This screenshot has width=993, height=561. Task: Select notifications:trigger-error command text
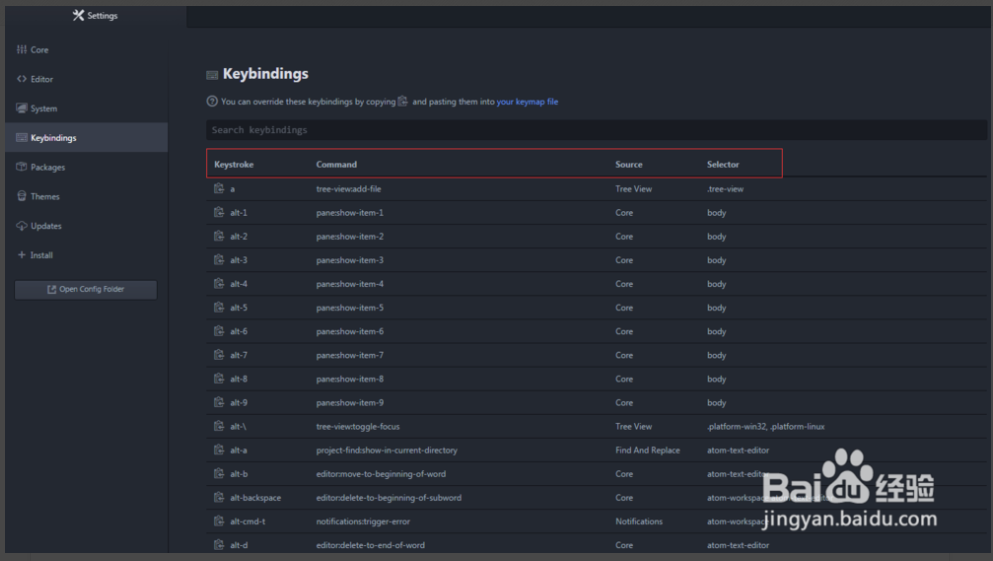coord(363,521)
